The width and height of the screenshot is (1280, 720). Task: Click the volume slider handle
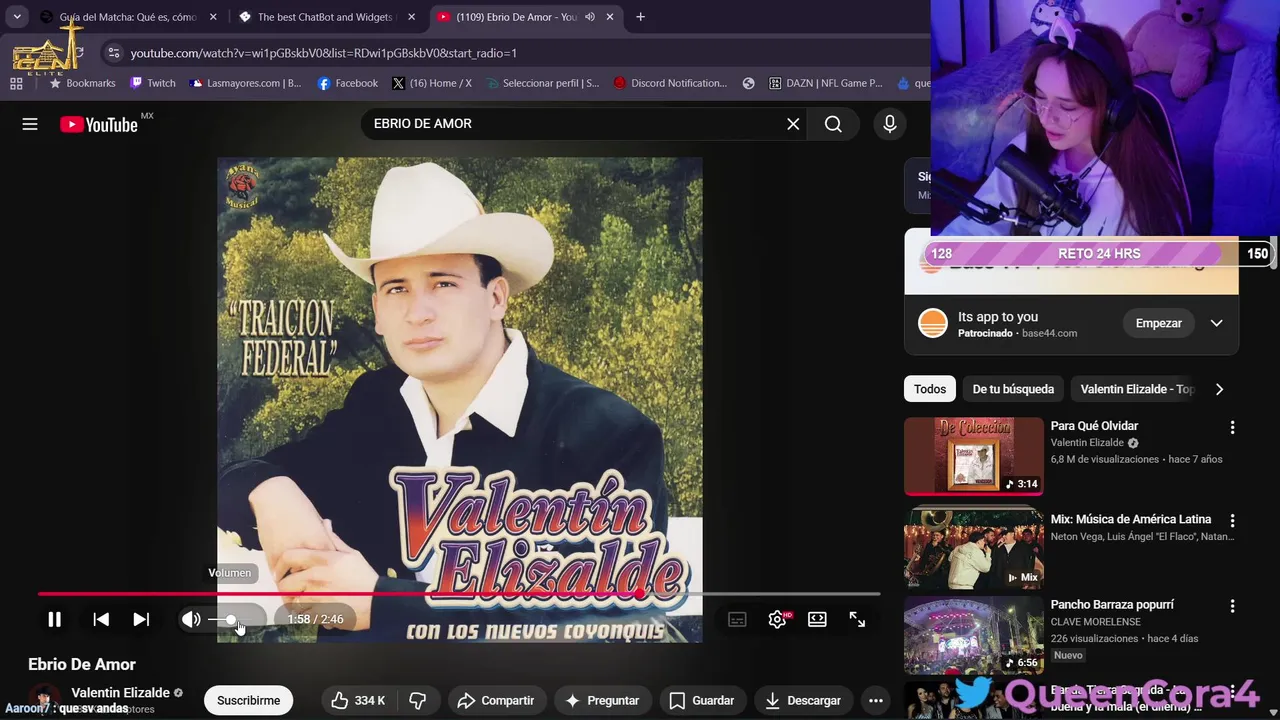[231, 620]
